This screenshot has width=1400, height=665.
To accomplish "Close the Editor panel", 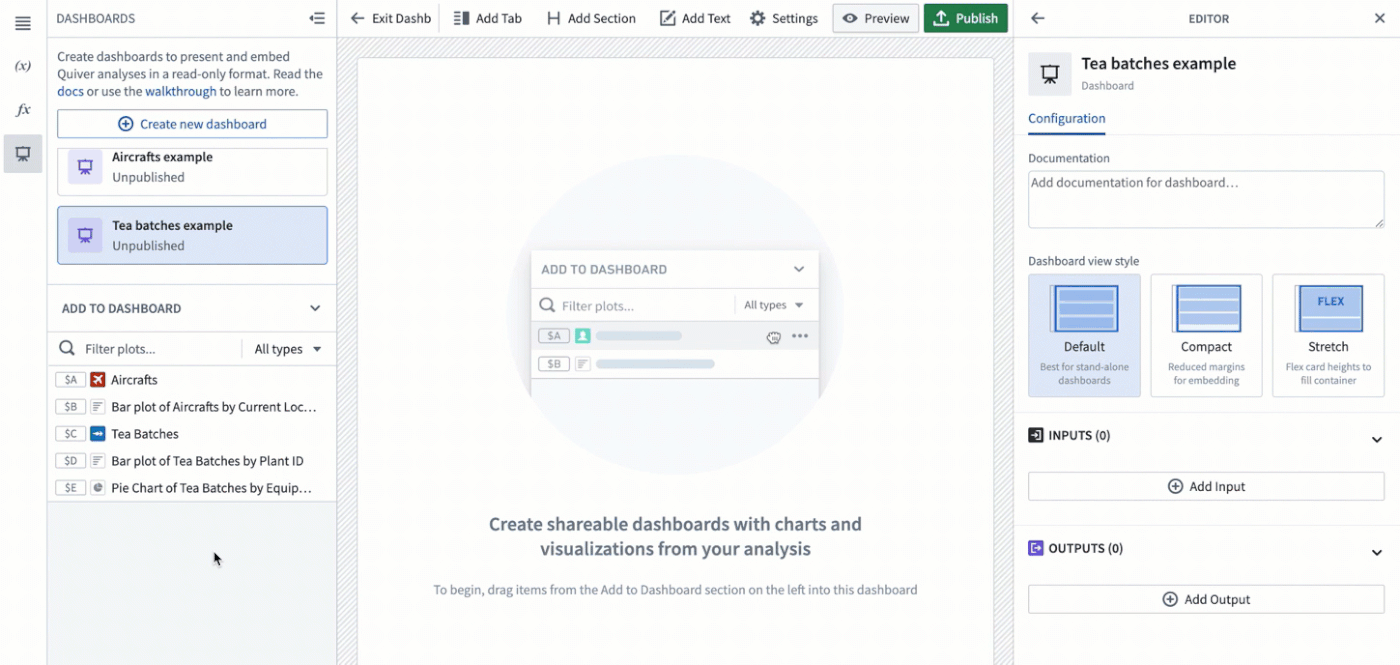I will [x=1378, y=18].
